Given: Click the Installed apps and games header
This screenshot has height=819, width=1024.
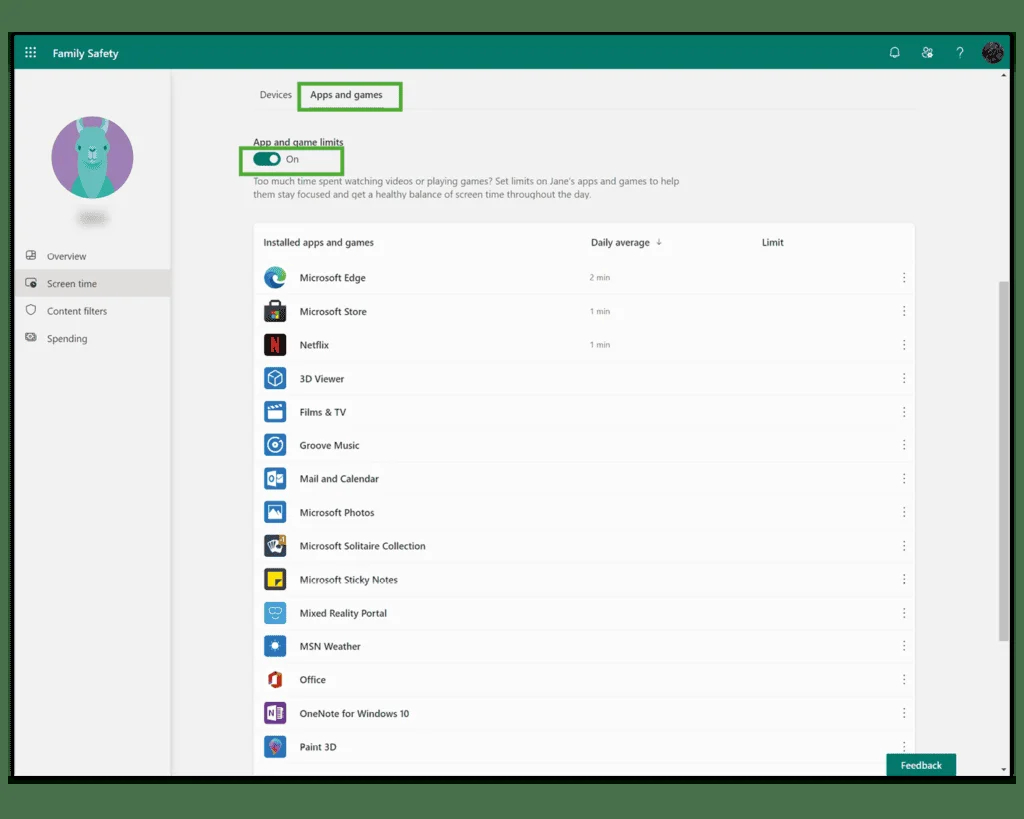Looking at the screenshot, I should (x=319, y=242).
